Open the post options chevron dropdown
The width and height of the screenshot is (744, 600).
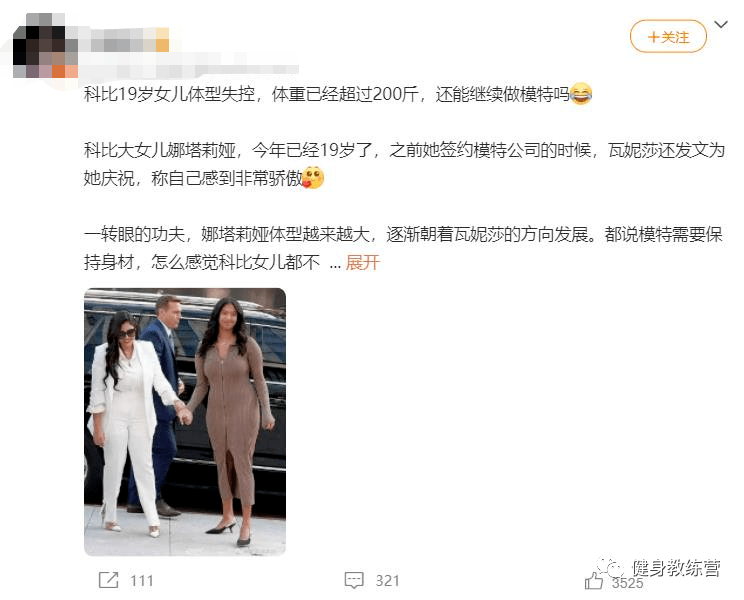(x=721, y=24)
